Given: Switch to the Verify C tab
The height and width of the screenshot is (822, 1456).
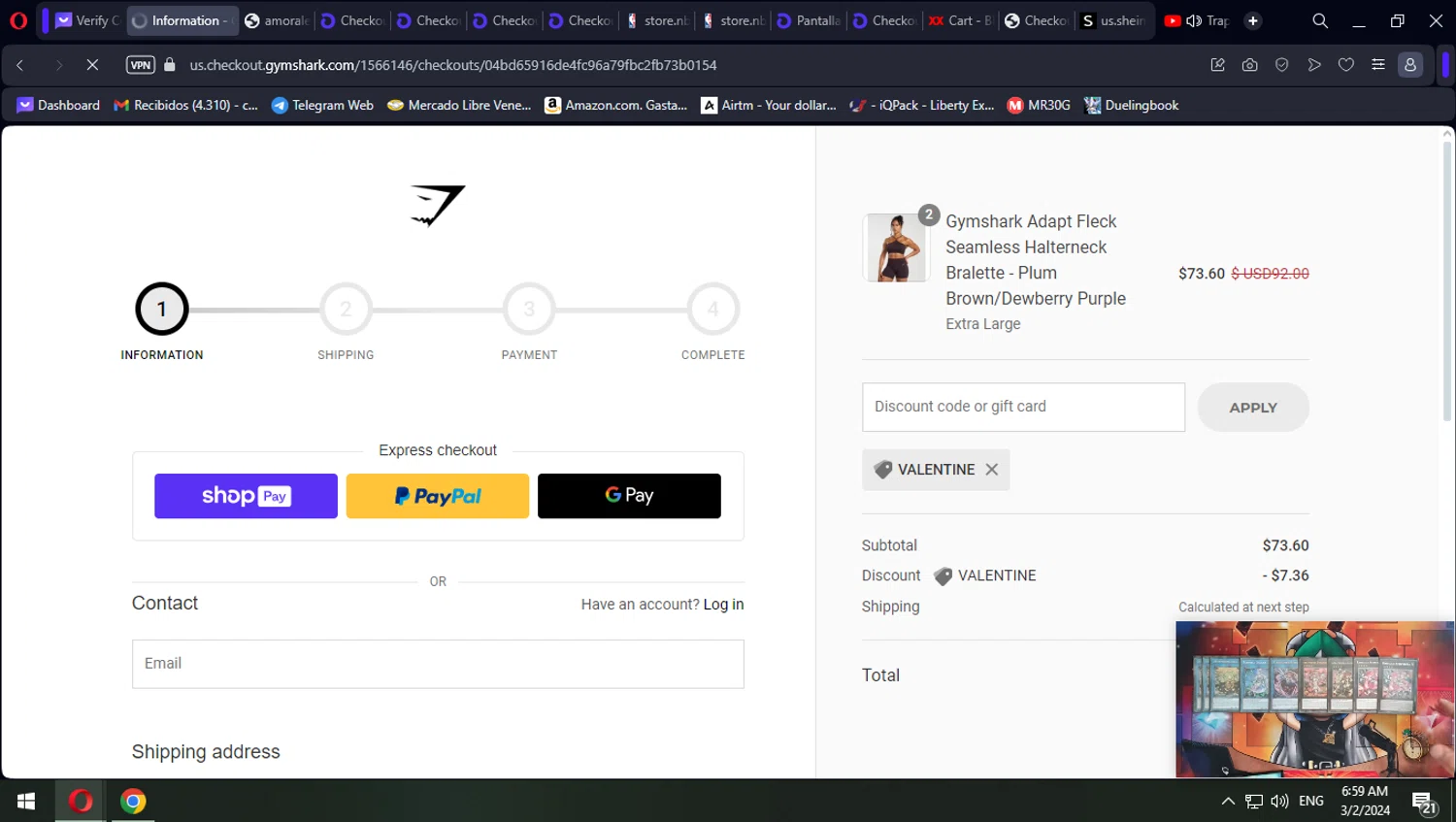Looking at the screenshot, I should [87, 20].
